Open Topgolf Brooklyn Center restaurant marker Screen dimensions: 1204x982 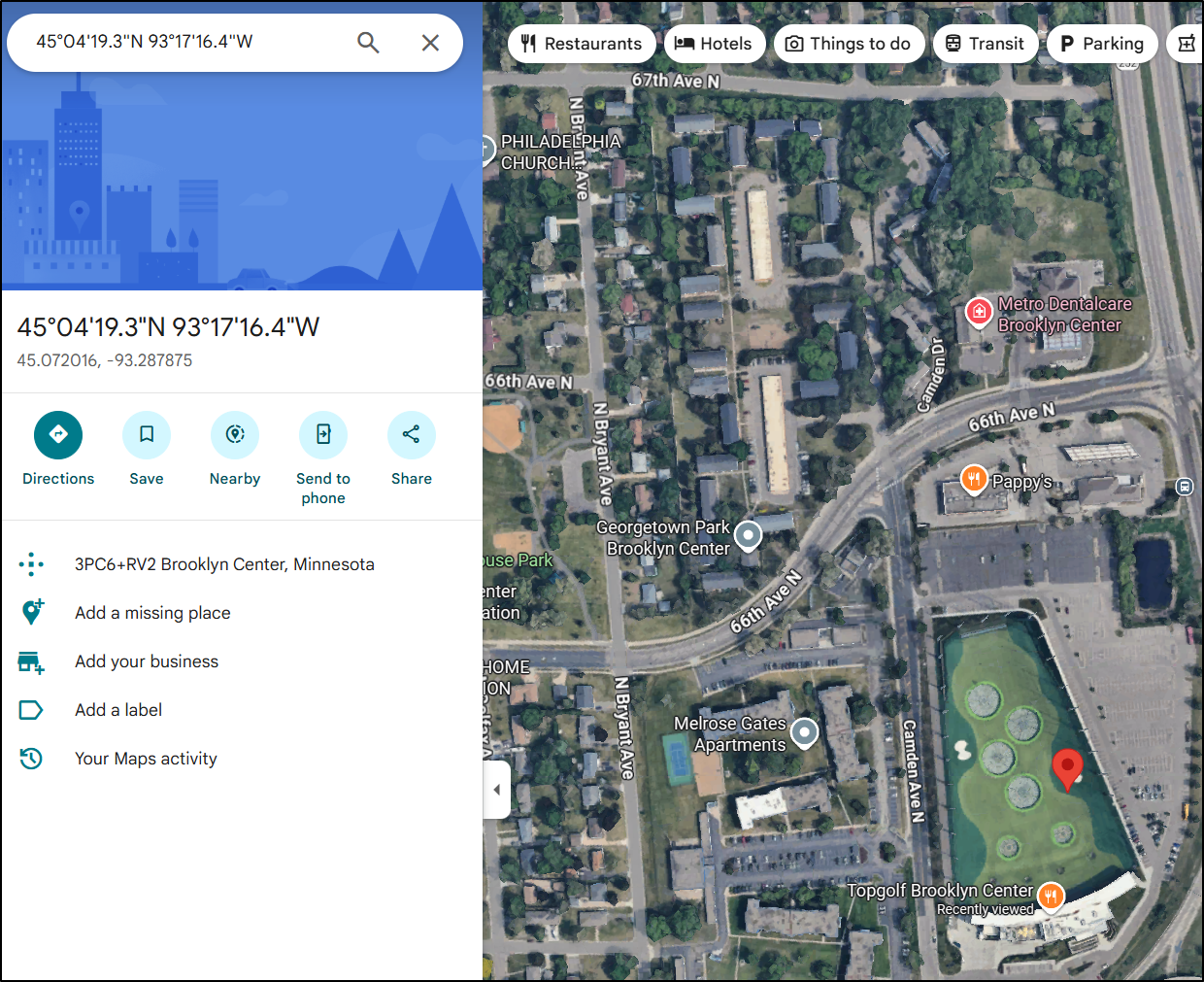1051,897
